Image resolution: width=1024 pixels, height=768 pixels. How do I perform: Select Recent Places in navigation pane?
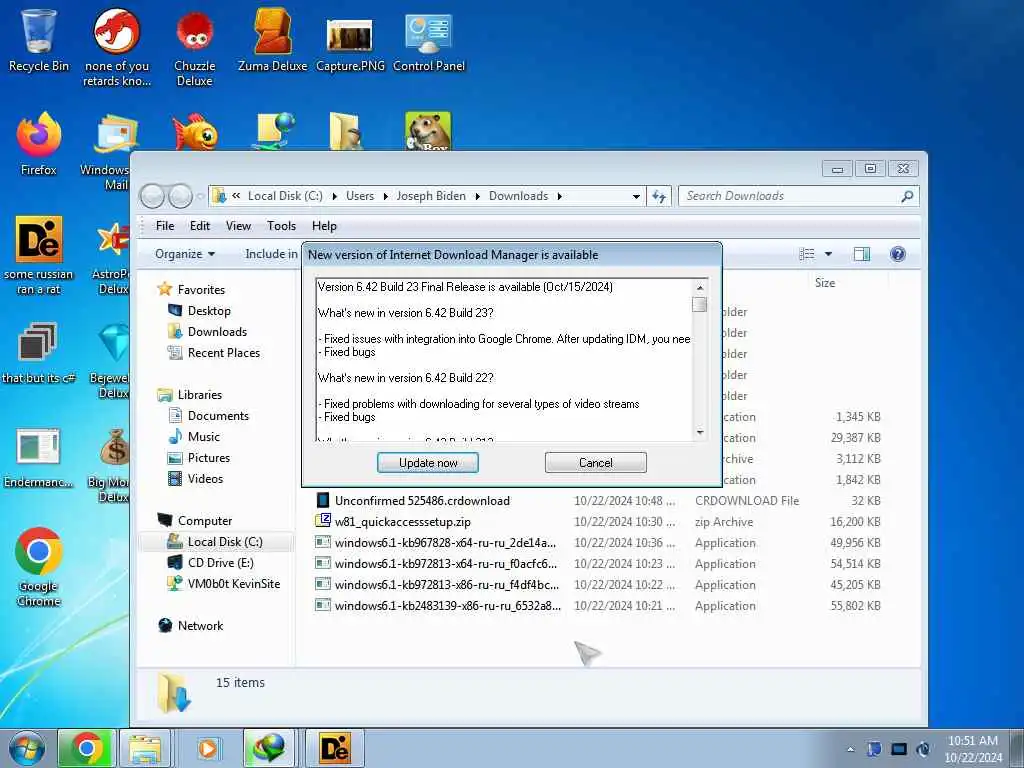click(x=223, y=353)
